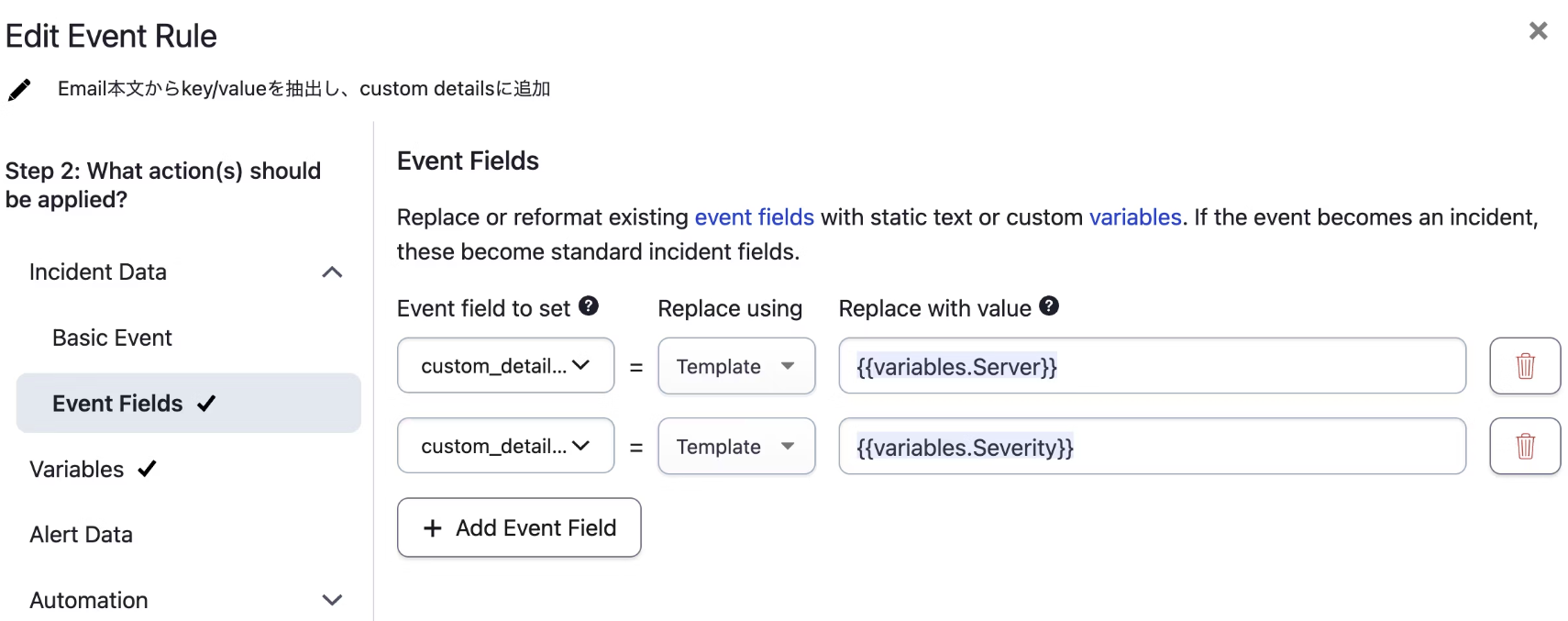Collapse the Incident Data section
Image resolution: width=1568 pixels, height=621 pixels.
[332, 272]
